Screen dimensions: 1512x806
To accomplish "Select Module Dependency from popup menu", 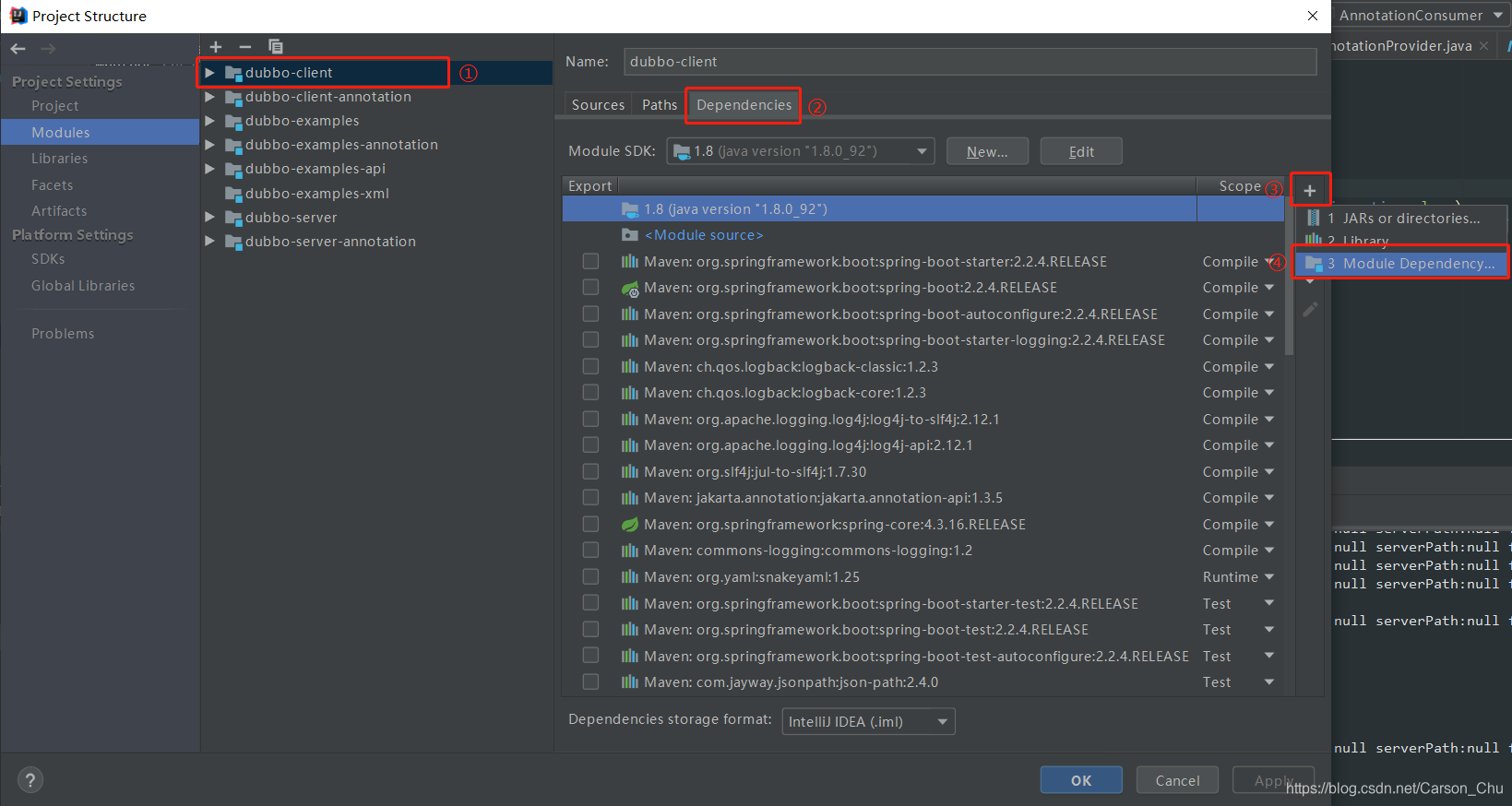I will [x=1402, y=264].
